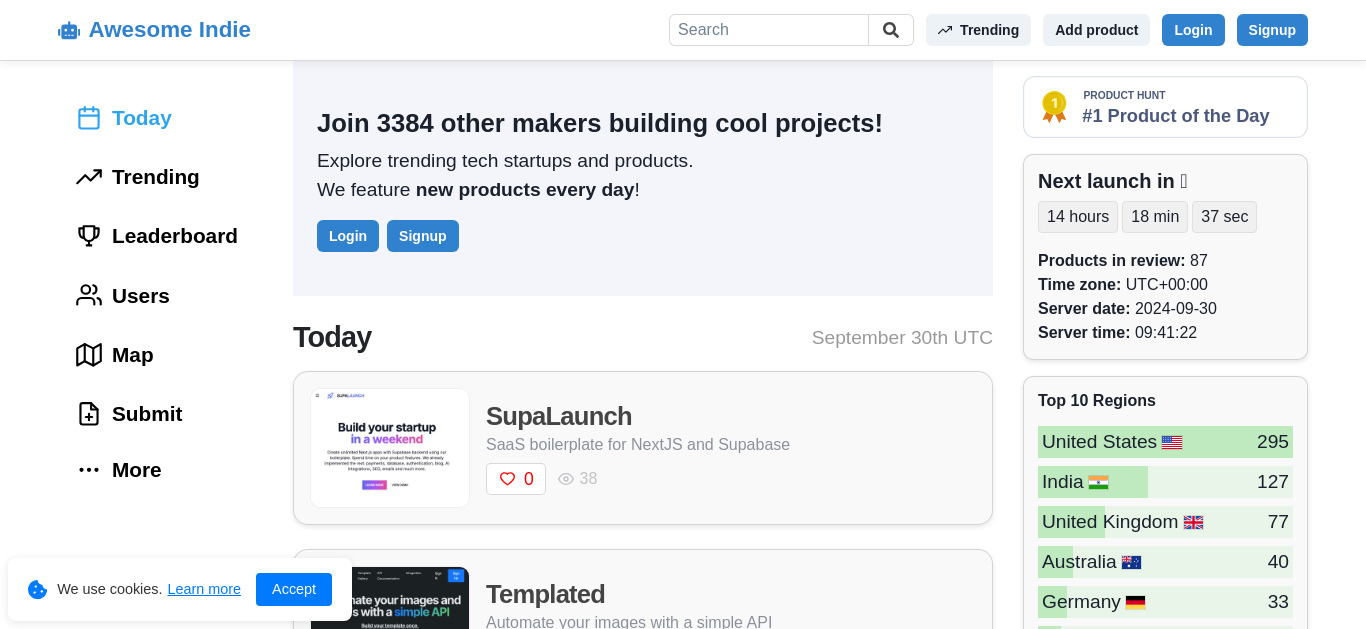Screen dimensions: 1366x629
Task: Click 'Server date: 2024-09-30' text
Action: click(1127, 308)
